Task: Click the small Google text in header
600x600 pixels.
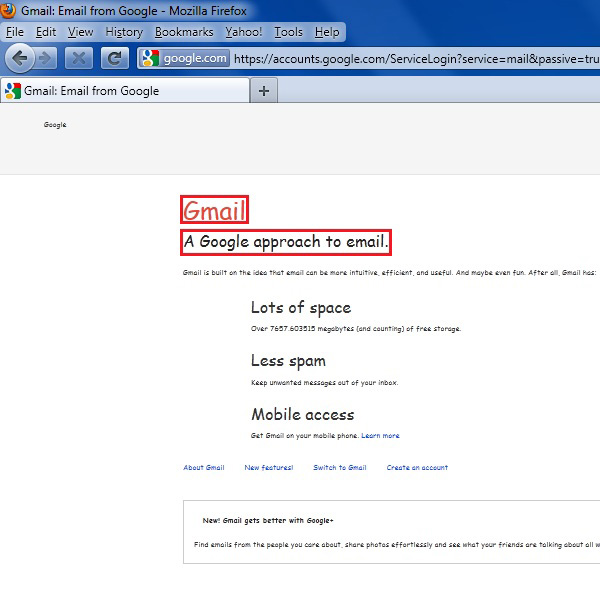Action: (55, 125)
